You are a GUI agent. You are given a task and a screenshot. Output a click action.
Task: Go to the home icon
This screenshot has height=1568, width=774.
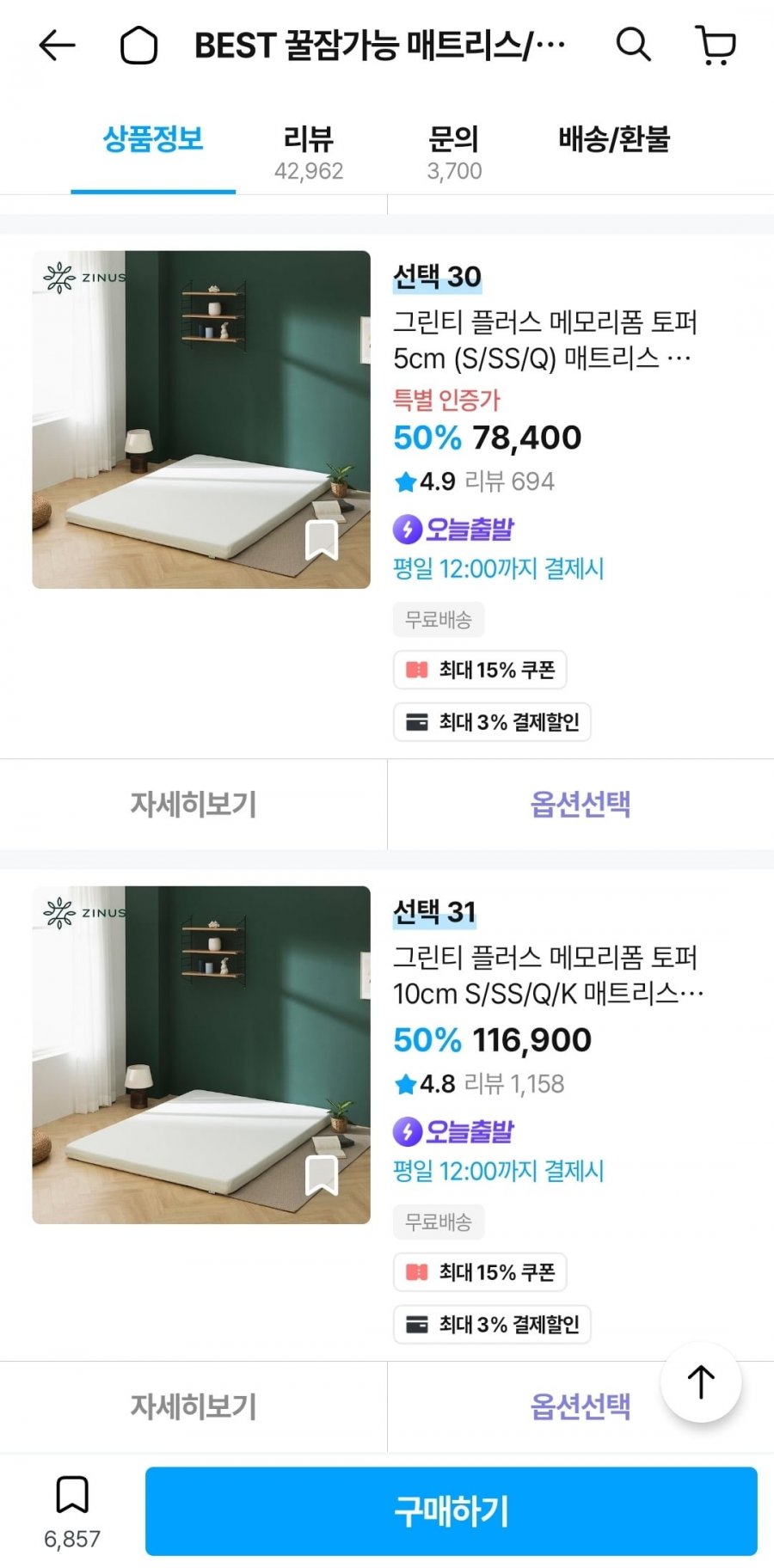click(138, 46)
